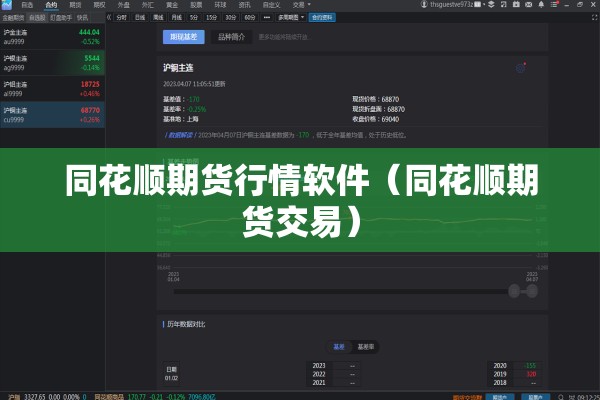Select the 快讯 sidebar tab
The image size is (600, 400).
pyautogui.click(x=83, y=18)
